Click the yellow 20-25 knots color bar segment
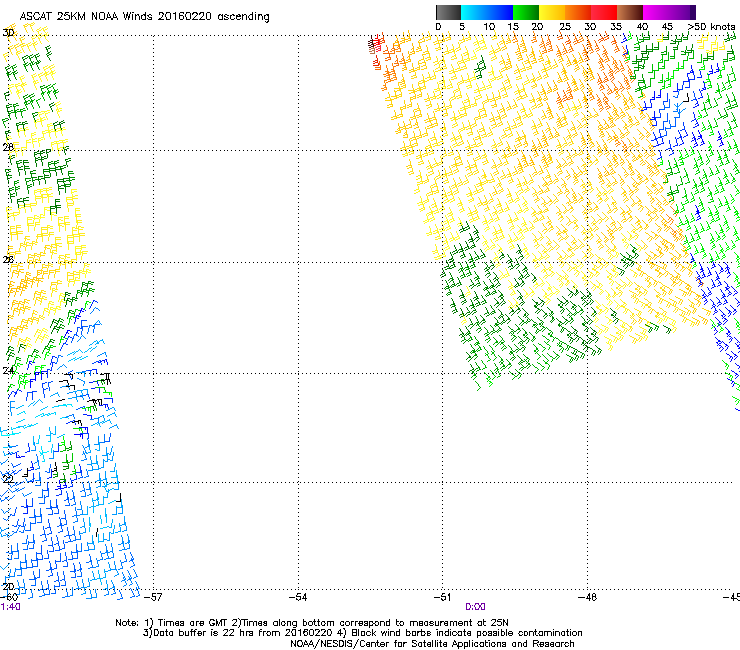Viewport: 740px width, 650px height. coord(552,12)
